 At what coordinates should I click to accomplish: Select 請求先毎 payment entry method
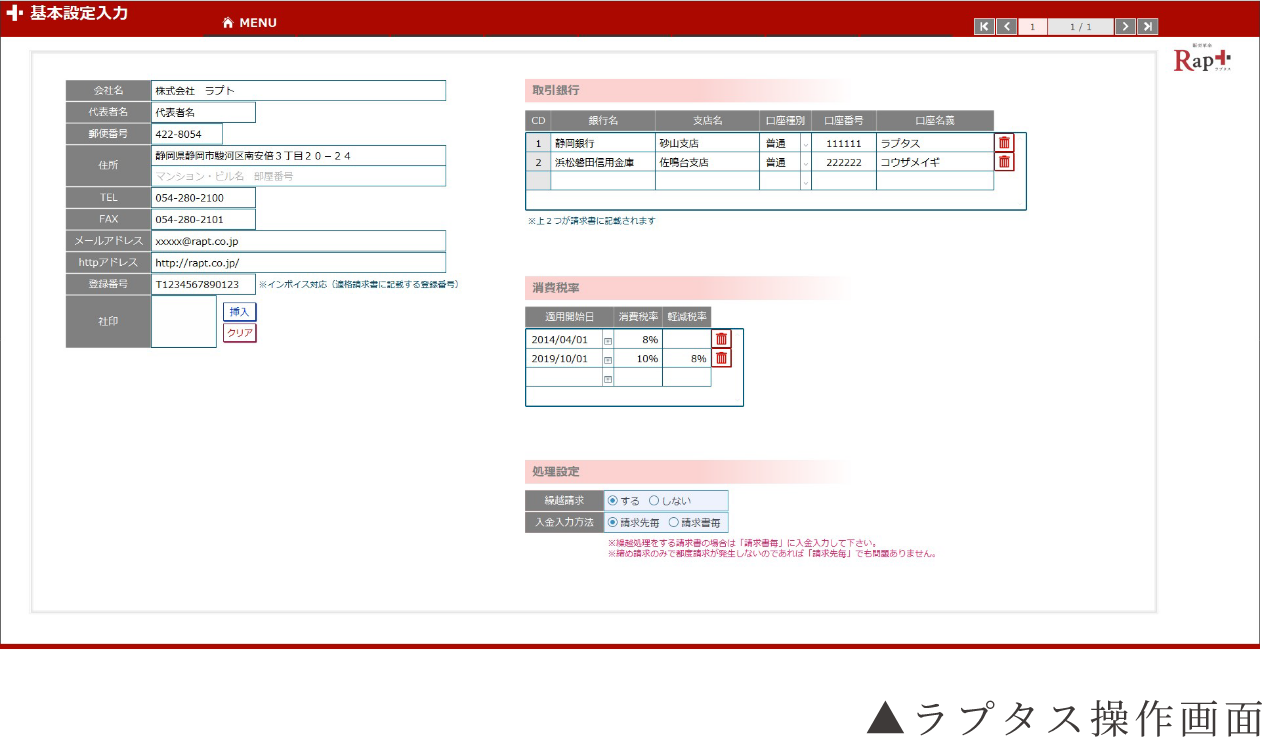[613, 522]
